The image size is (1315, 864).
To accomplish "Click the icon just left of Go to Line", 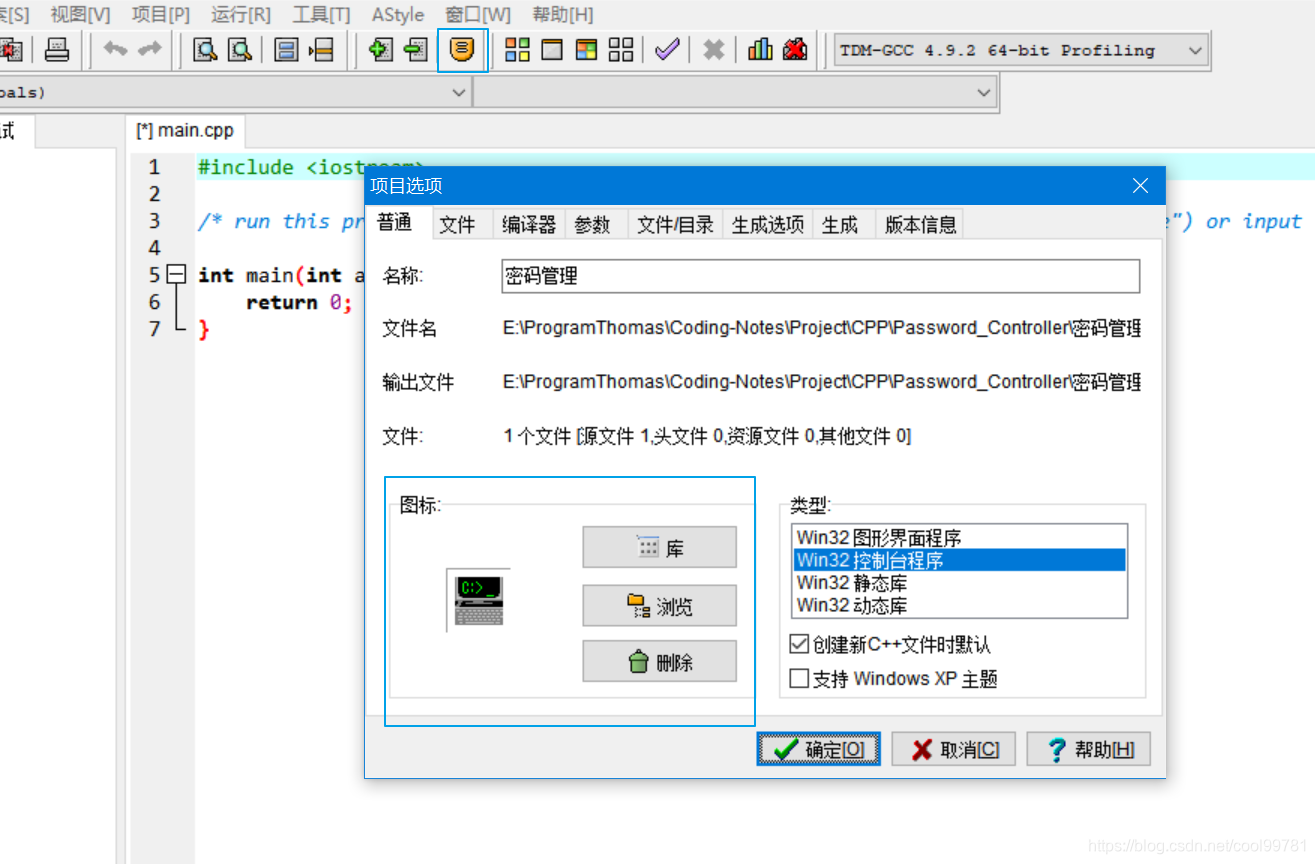I will click(x=287, y=50).
